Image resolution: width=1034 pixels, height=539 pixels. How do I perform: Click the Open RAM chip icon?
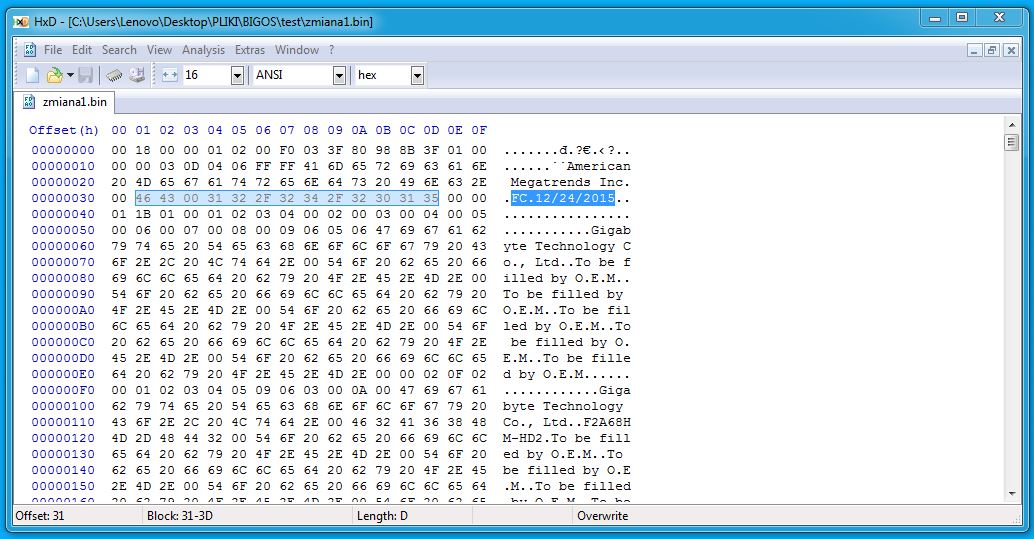pyautogui.click(x=114, y=75)
